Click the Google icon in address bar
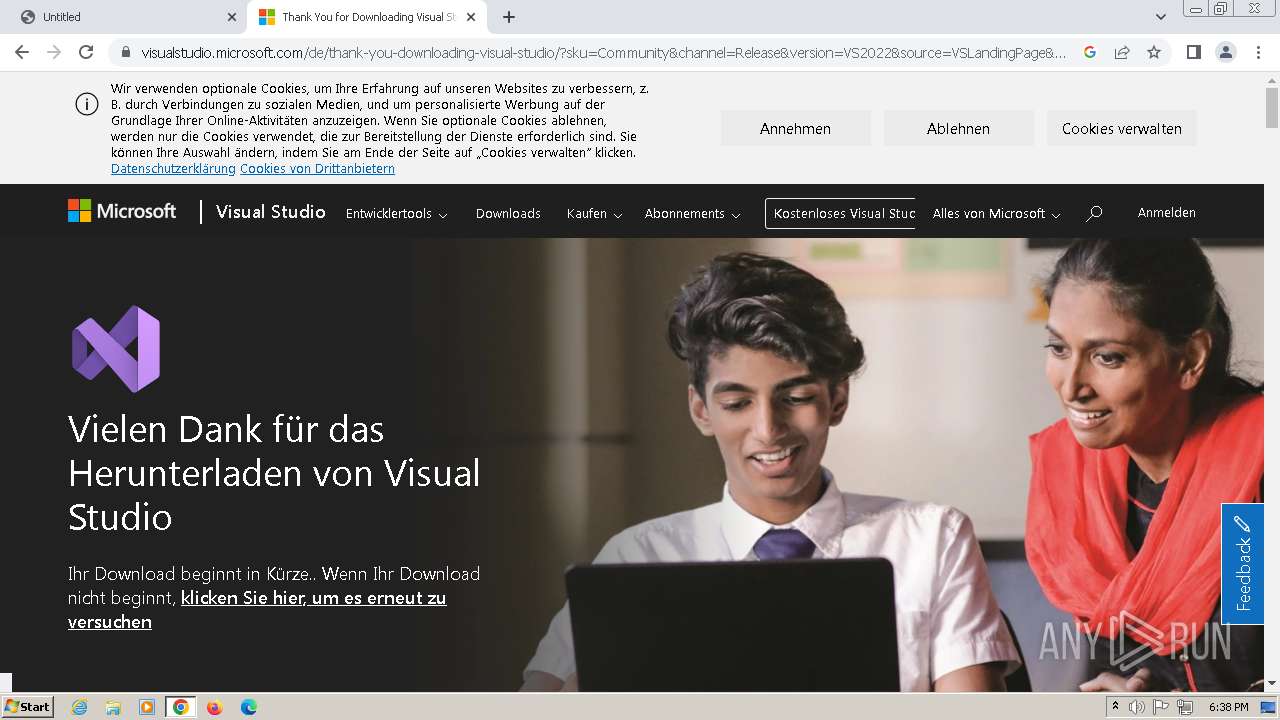The height and width of the screenshot is (720, 1280). click(x=1090, y=52)
